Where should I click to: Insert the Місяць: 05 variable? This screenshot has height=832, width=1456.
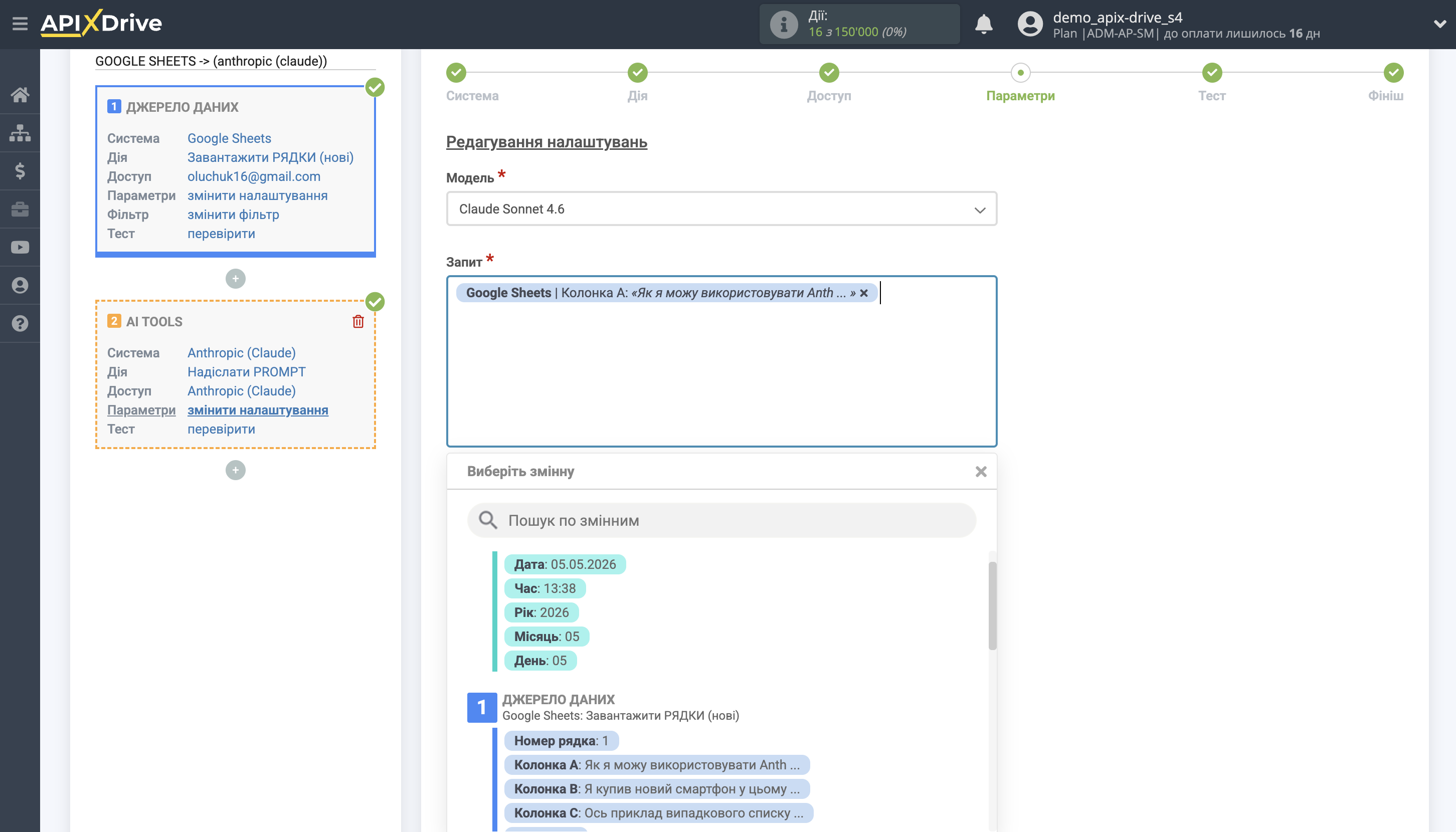(x=547, y=637)
